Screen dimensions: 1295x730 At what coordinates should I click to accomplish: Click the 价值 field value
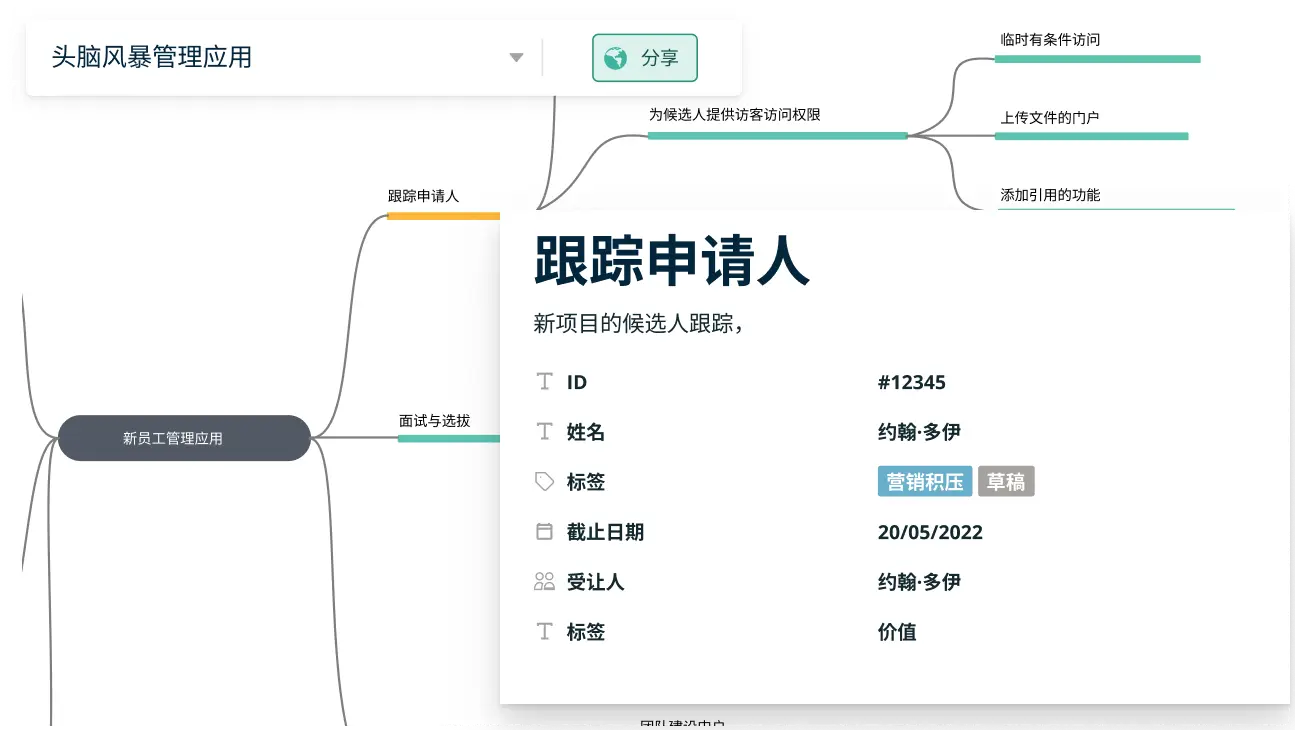[897, 632]
